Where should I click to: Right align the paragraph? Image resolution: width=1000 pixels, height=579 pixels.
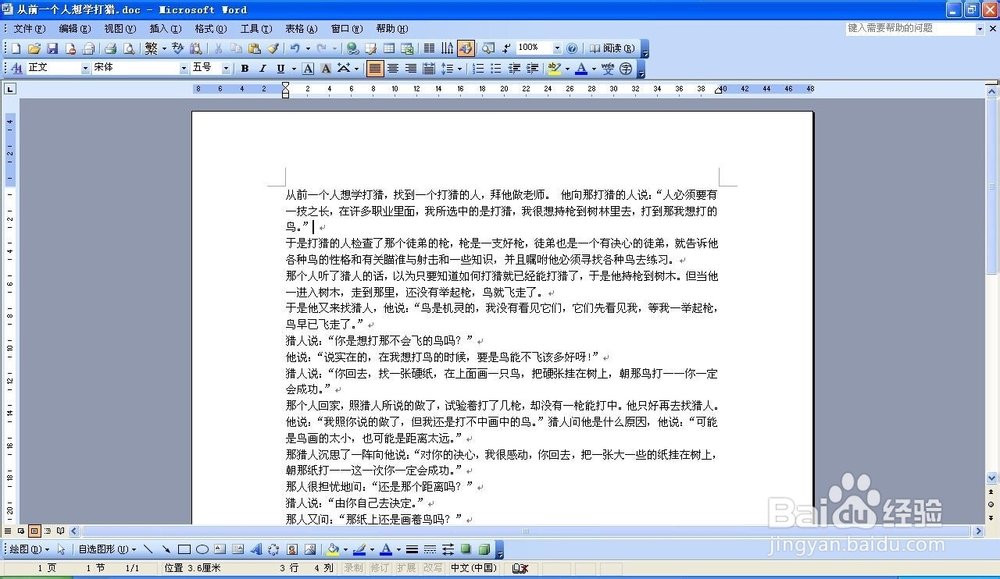[x=411, y=68]
